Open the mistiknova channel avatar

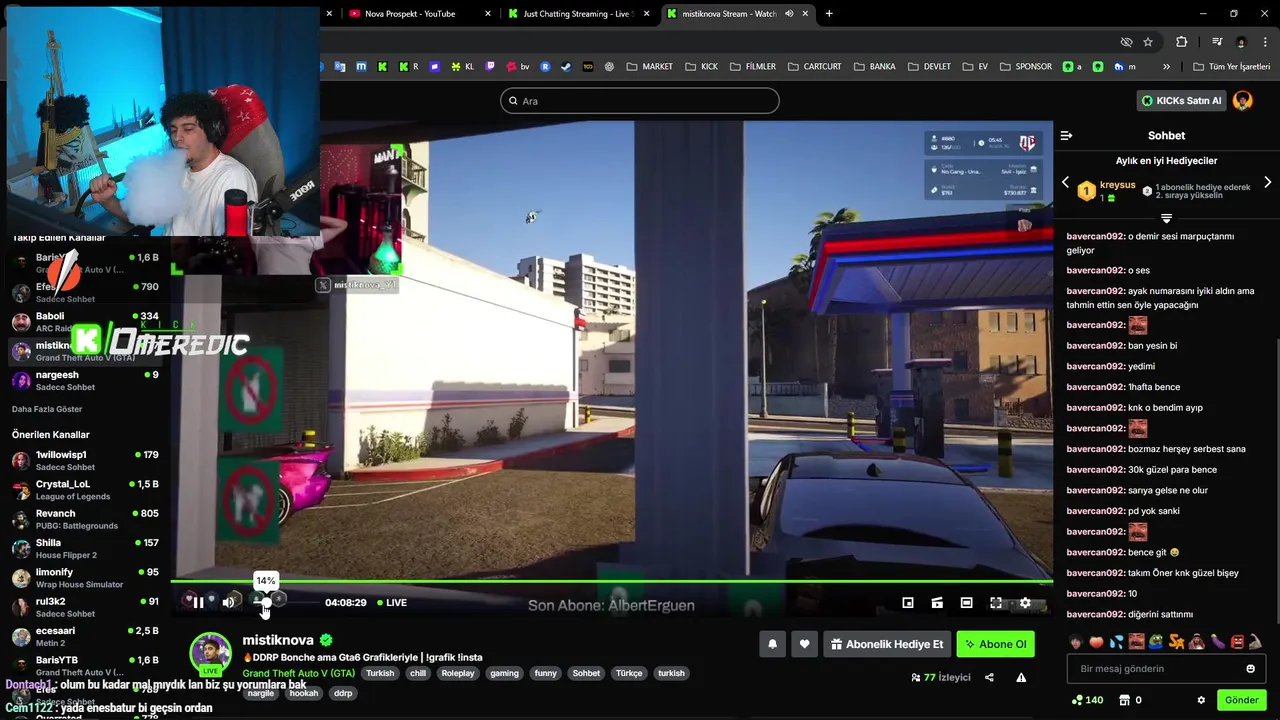[x=210, y=653]
